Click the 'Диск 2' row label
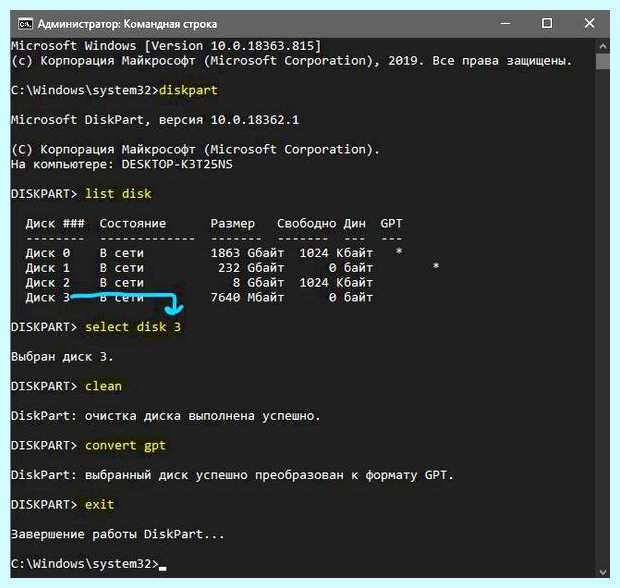Viewport: 620px width, 588px height. [48, 283]
